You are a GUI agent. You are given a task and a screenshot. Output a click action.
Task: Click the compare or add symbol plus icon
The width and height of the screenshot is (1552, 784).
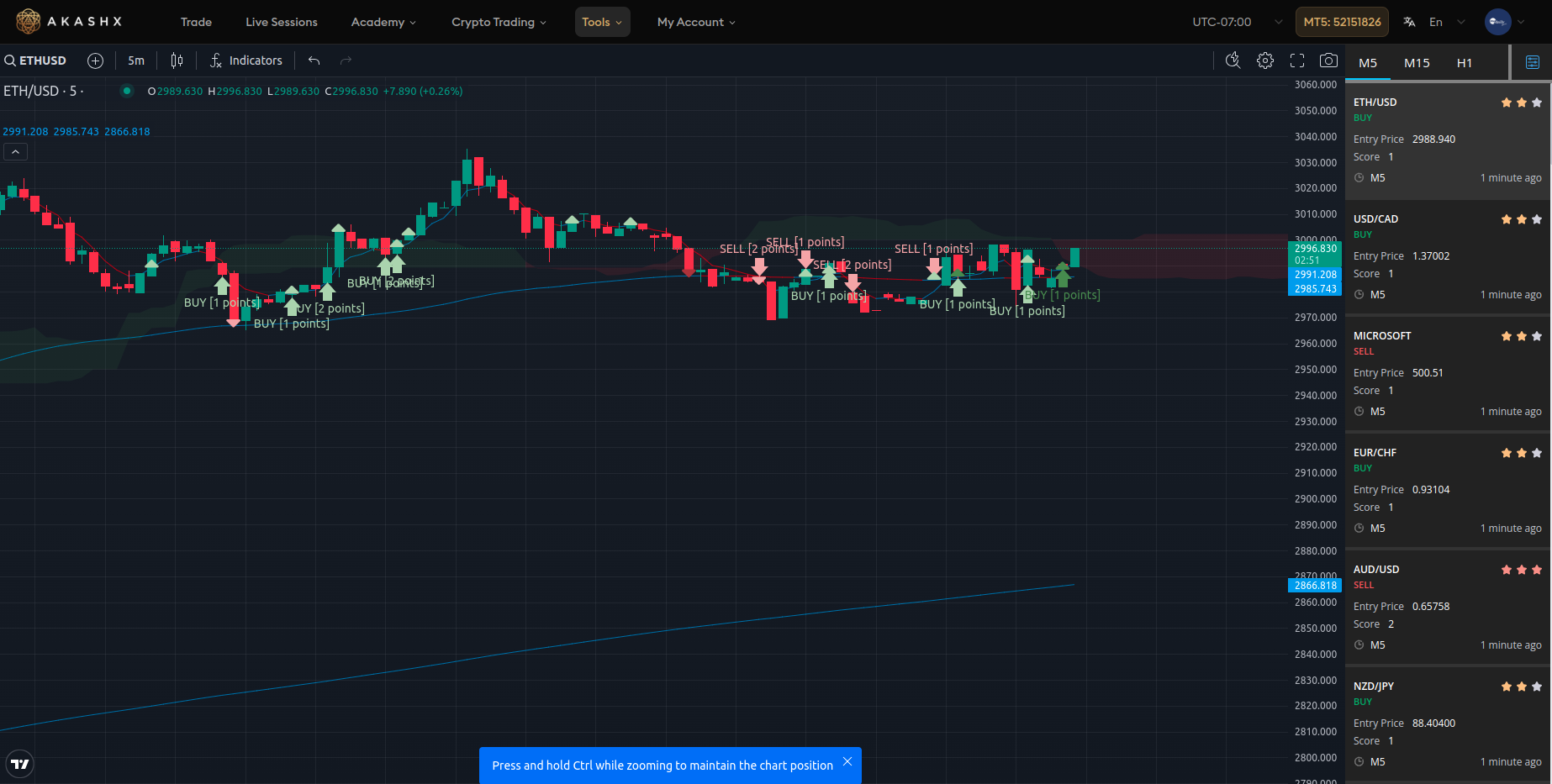point(96,61)
